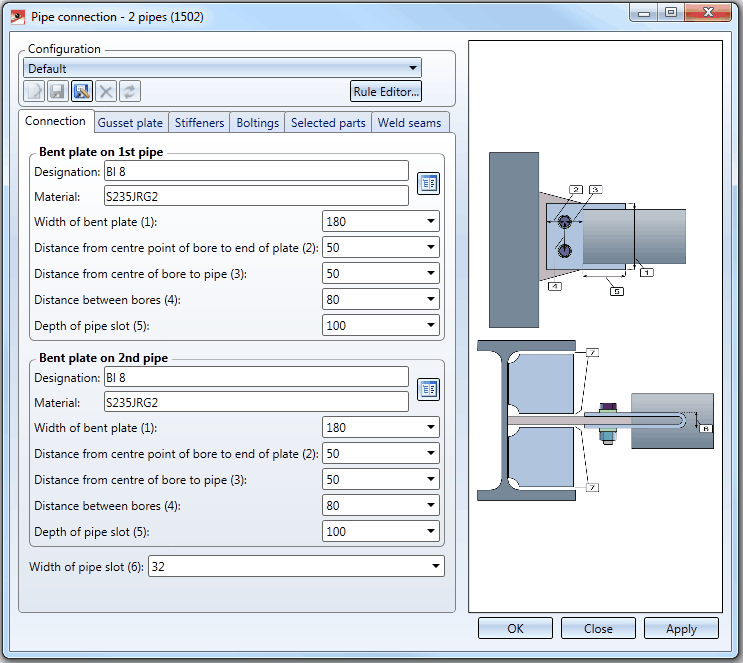Open catalogue browser for 2nd pipe bent plate
The image size is (743, 663).
pyautogui.click(x=428, y=389)
